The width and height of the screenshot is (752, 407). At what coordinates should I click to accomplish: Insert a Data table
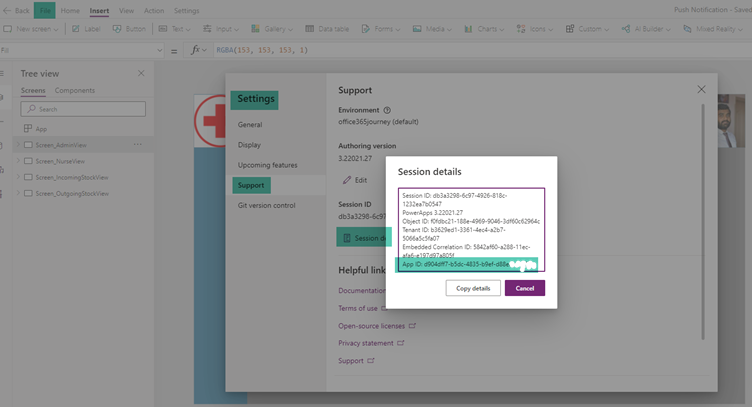pyautogui.click(x=327, y=29)
